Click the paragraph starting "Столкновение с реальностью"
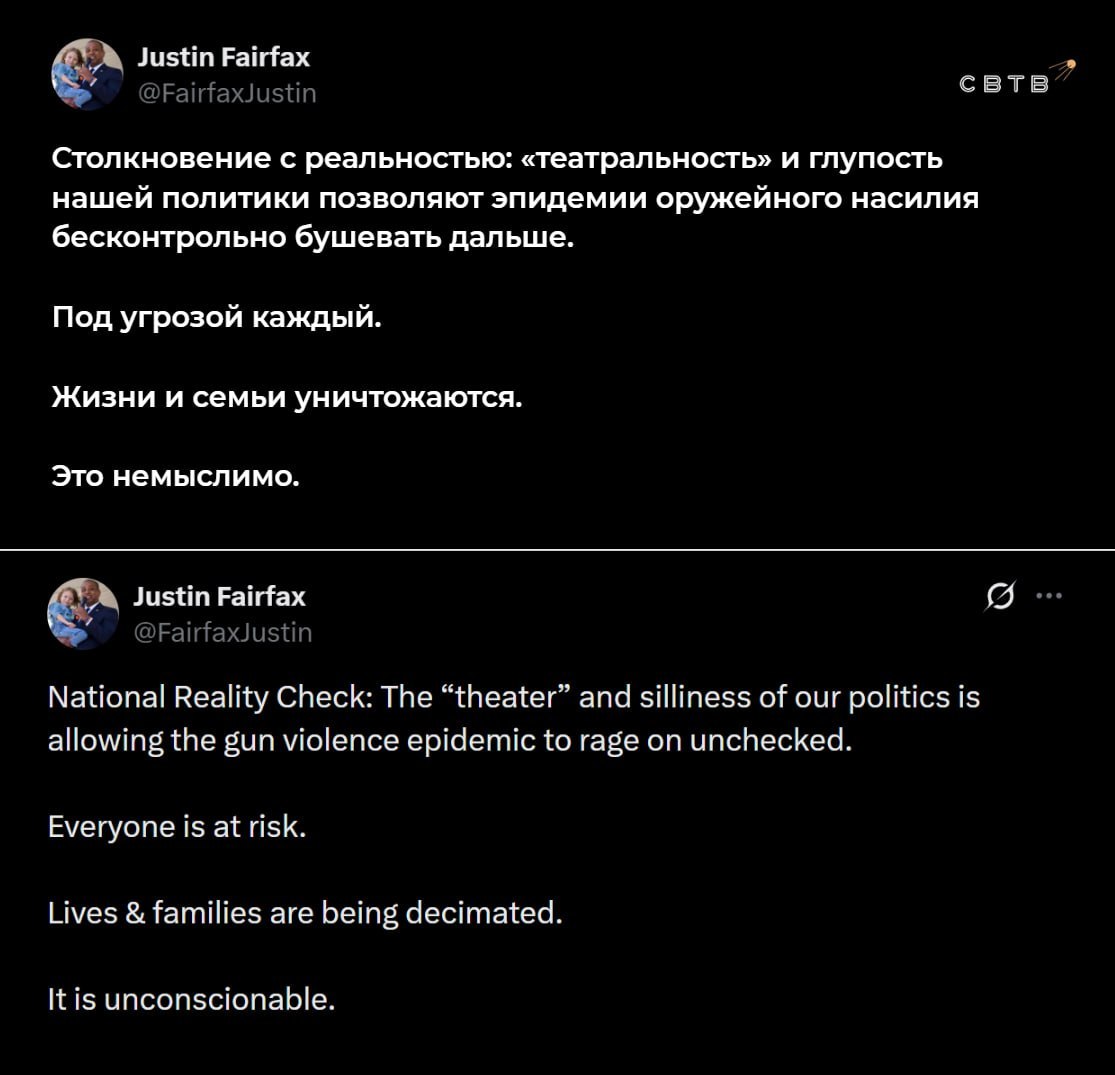Screen dimensions: 1115x1075 click(514, 200)
